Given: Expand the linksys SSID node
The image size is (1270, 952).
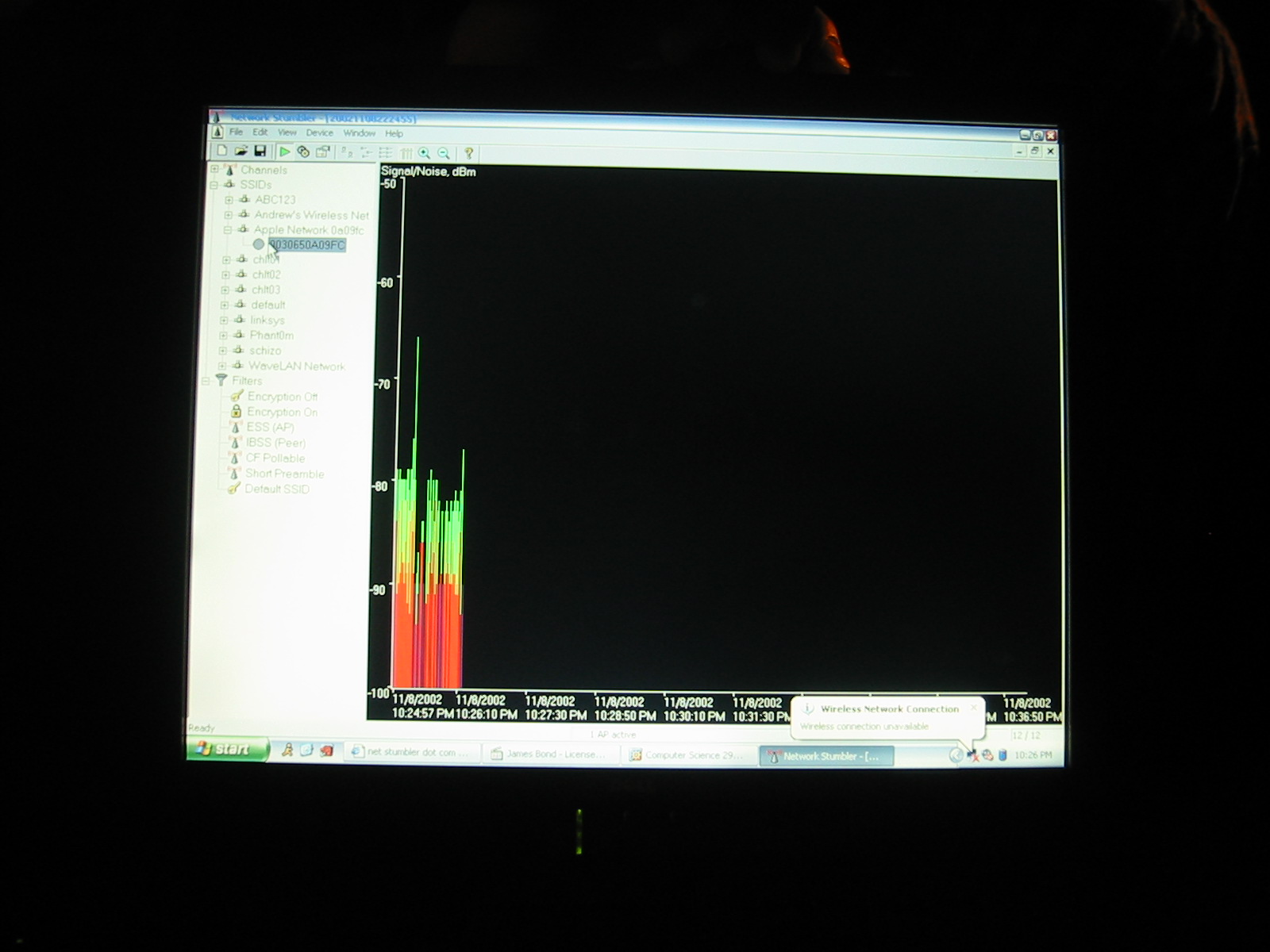Looking at the screenshot, I should point(225,321).
